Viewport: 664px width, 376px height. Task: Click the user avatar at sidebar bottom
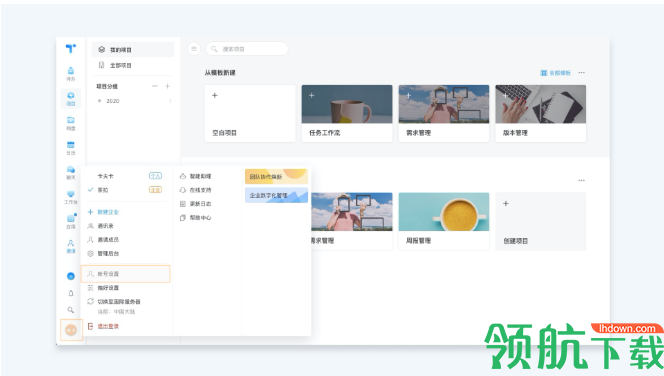pyautogui.click(x=71, y=330)
